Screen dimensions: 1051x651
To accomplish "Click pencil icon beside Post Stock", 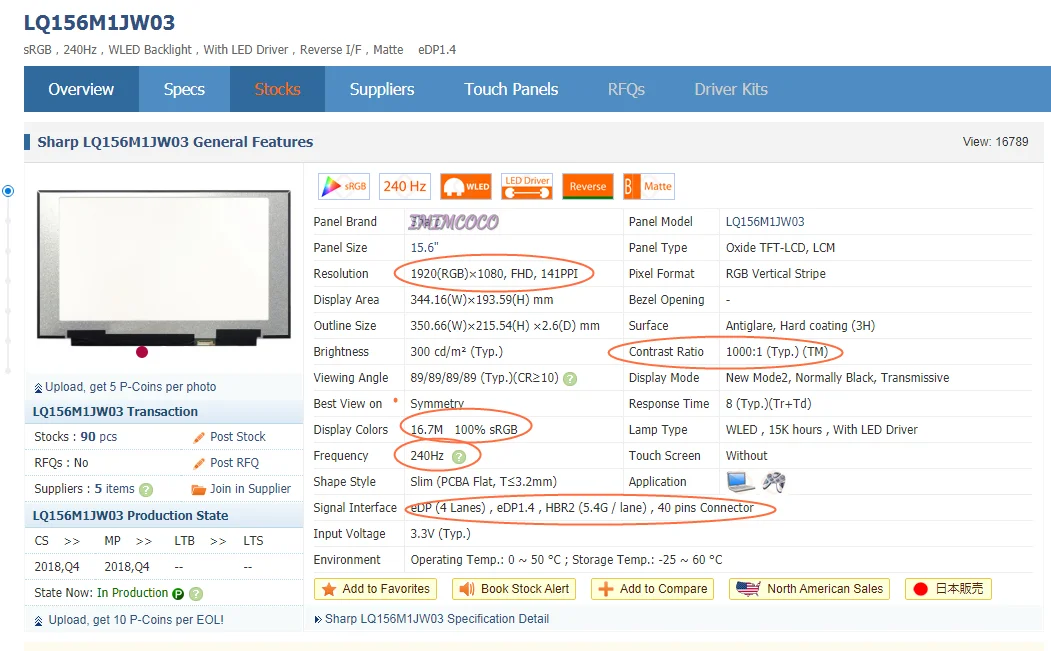I will click(x=199, y=438).
